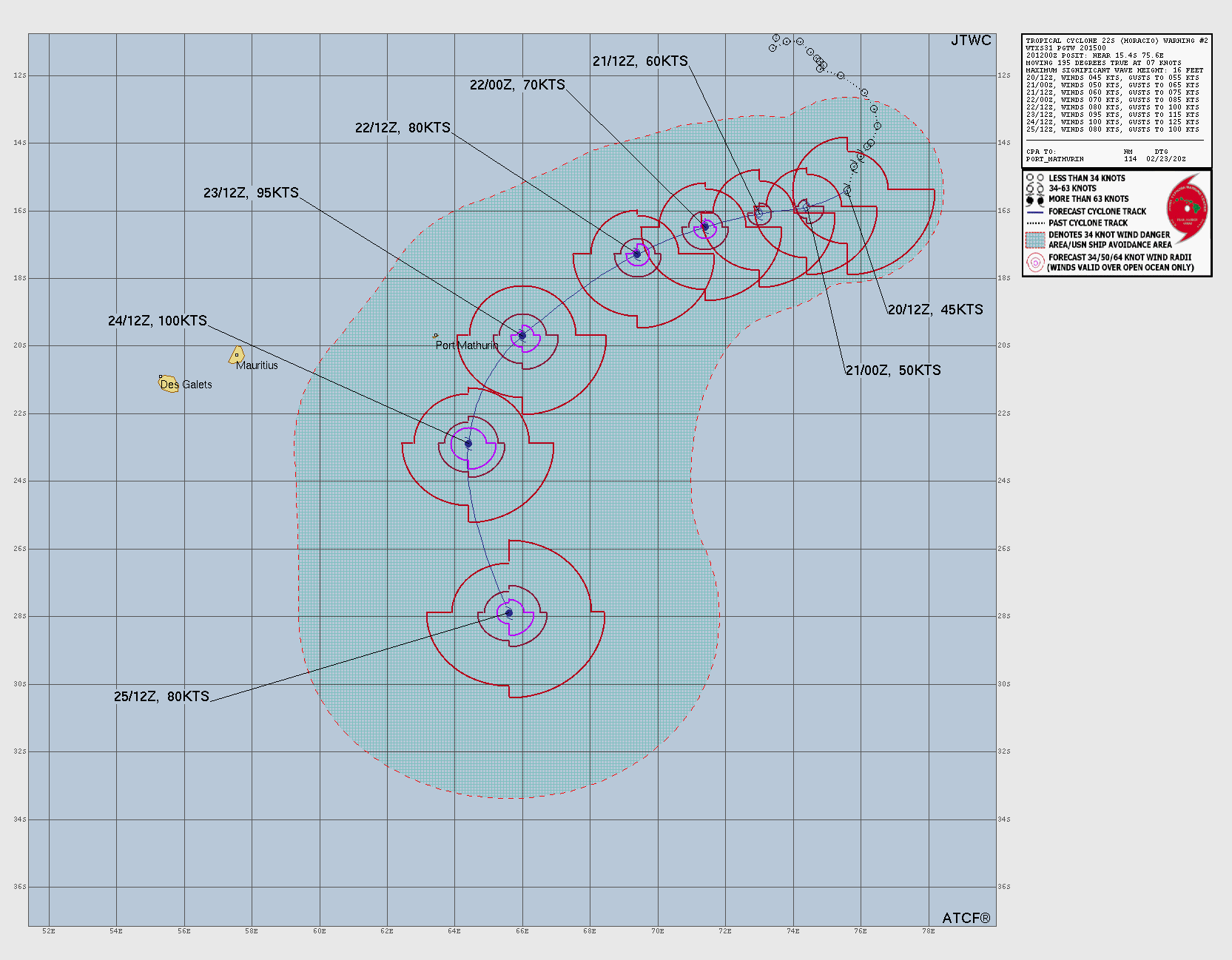Screen dimensions: 1232x960
Task: Select the 23/12Z forecast position dot
Action: (522, 336)
